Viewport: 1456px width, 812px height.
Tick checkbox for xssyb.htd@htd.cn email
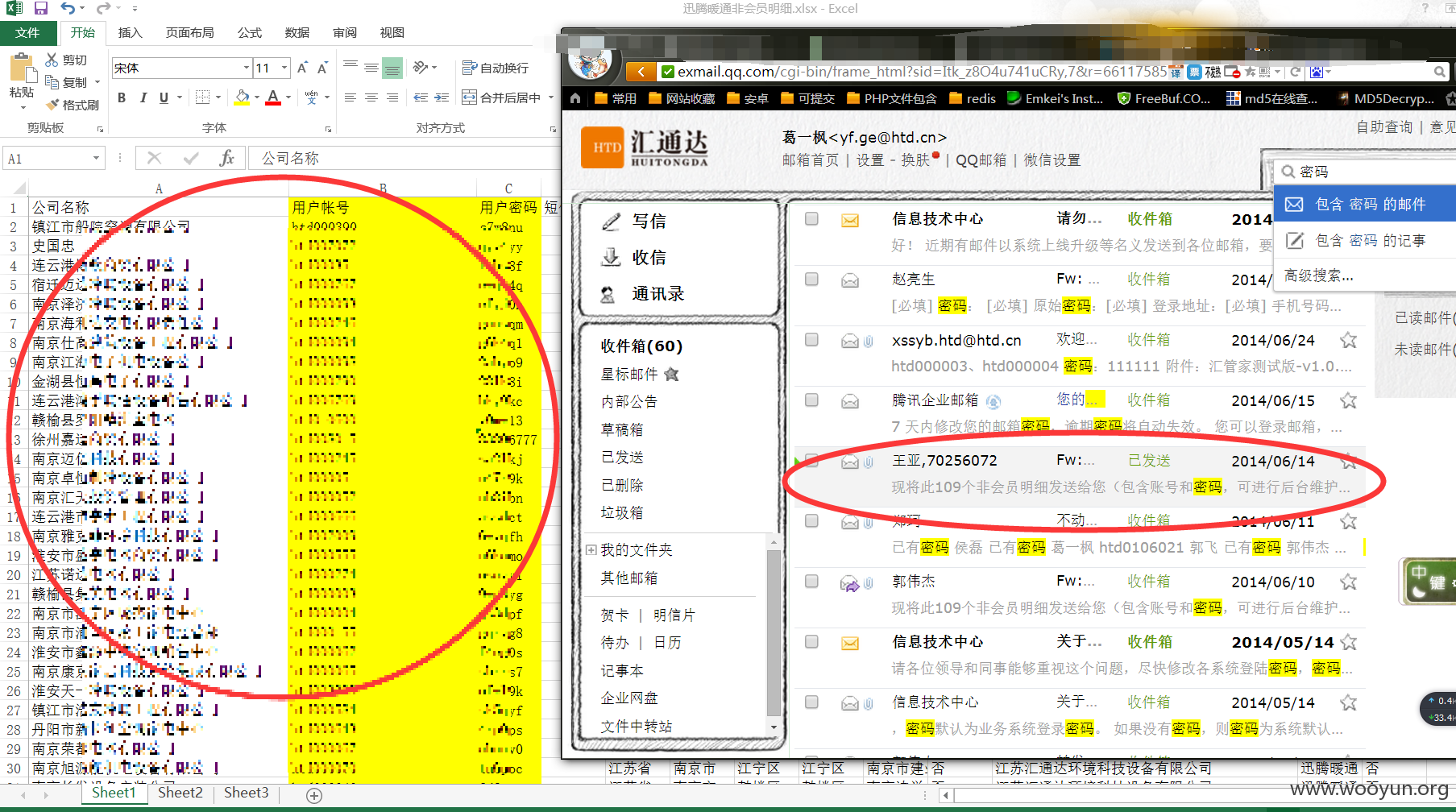coord(811,339)
